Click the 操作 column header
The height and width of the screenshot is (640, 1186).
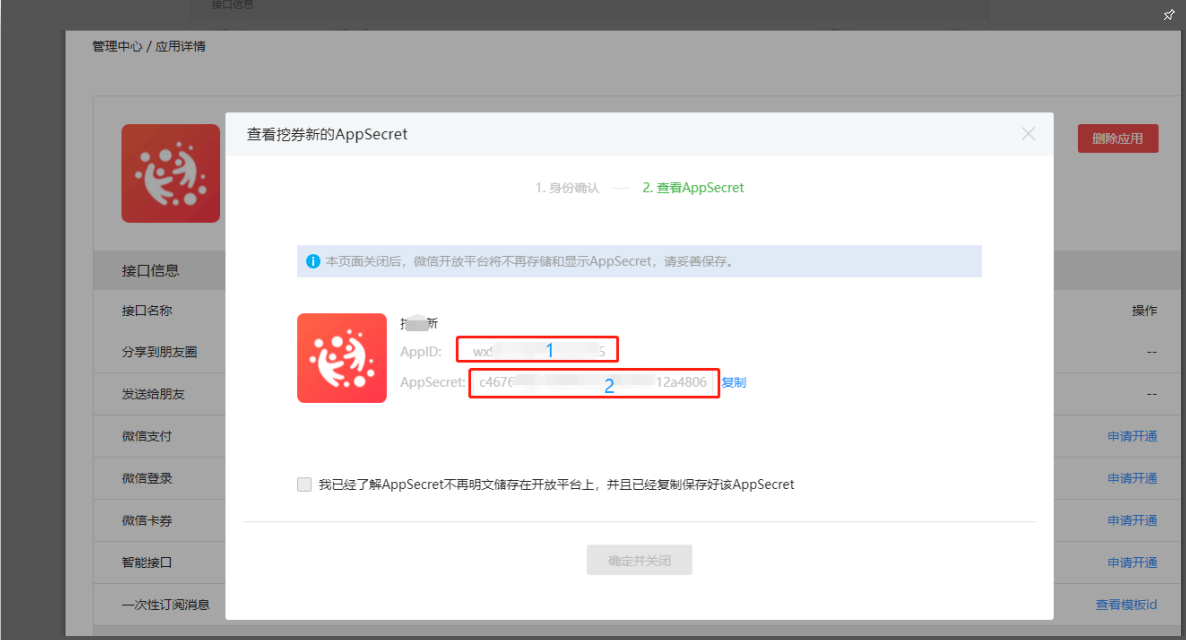click(x=1144, y=310)
